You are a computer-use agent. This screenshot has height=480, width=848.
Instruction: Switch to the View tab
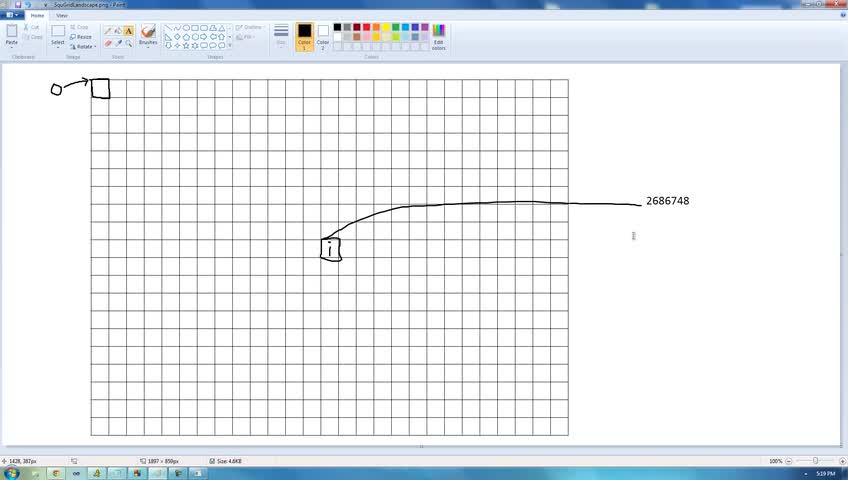(x=62, y=16)
